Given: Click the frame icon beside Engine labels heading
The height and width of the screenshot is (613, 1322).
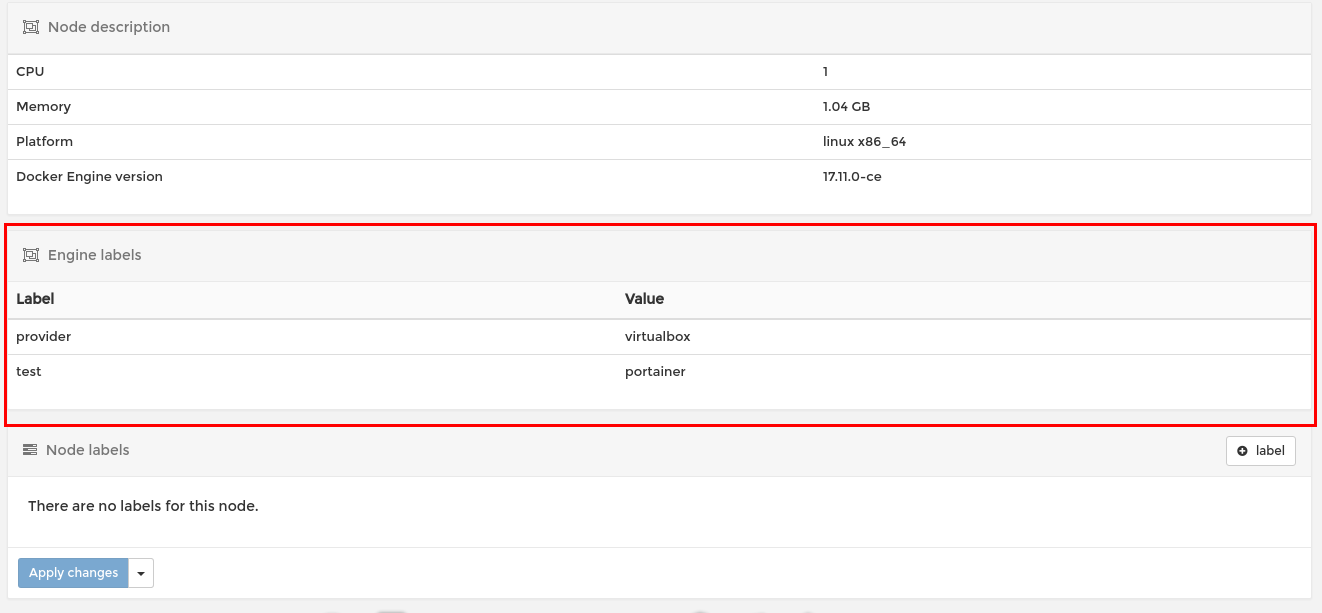Looking at the screenshot, I should point(31,255).
